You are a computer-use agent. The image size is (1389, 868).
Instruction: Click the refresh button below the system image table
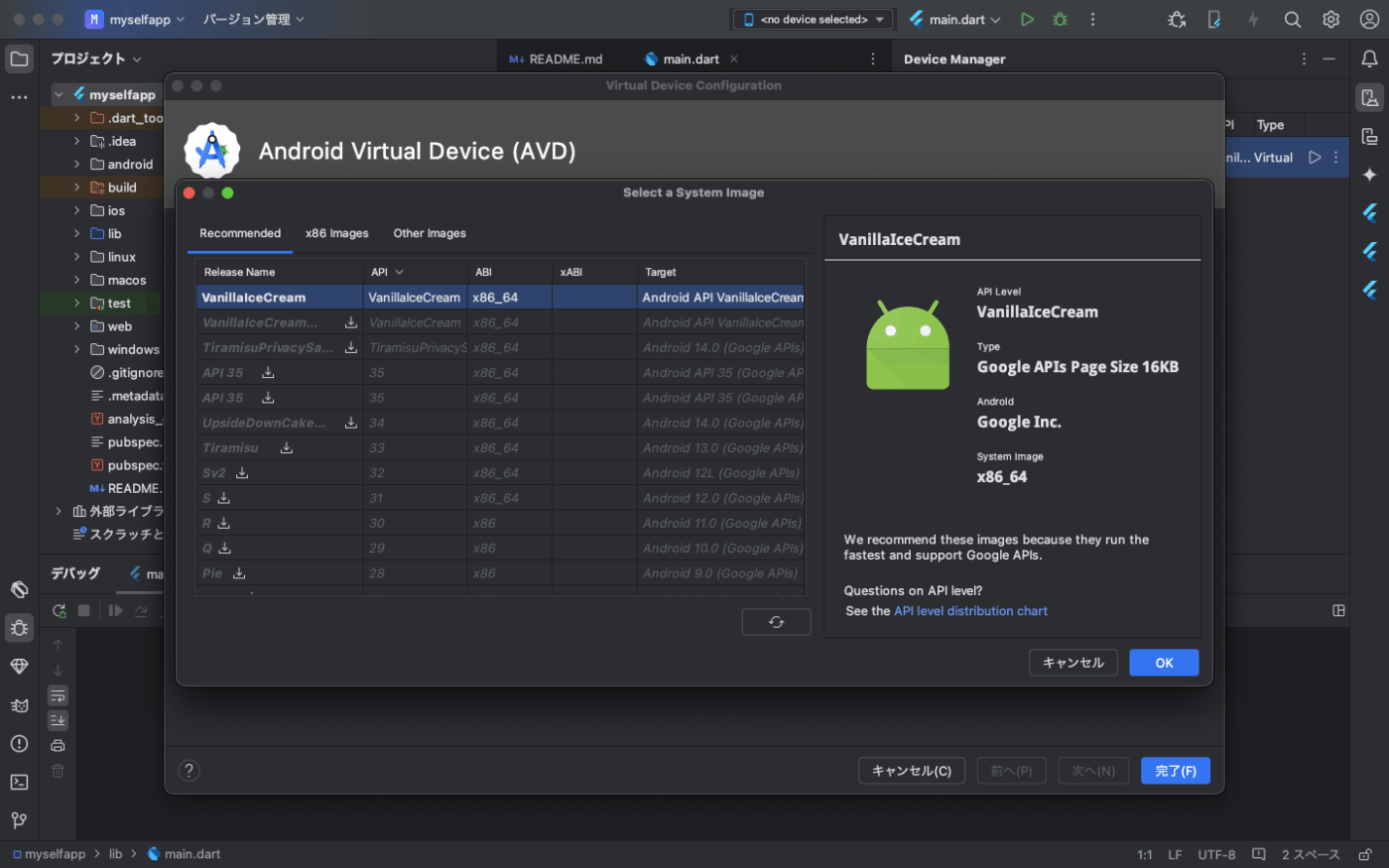coord(776,622)
